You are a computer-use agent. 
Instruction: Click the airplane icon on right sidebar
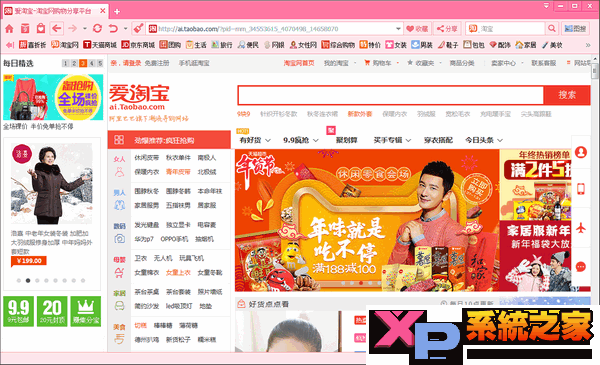(581, 228)
